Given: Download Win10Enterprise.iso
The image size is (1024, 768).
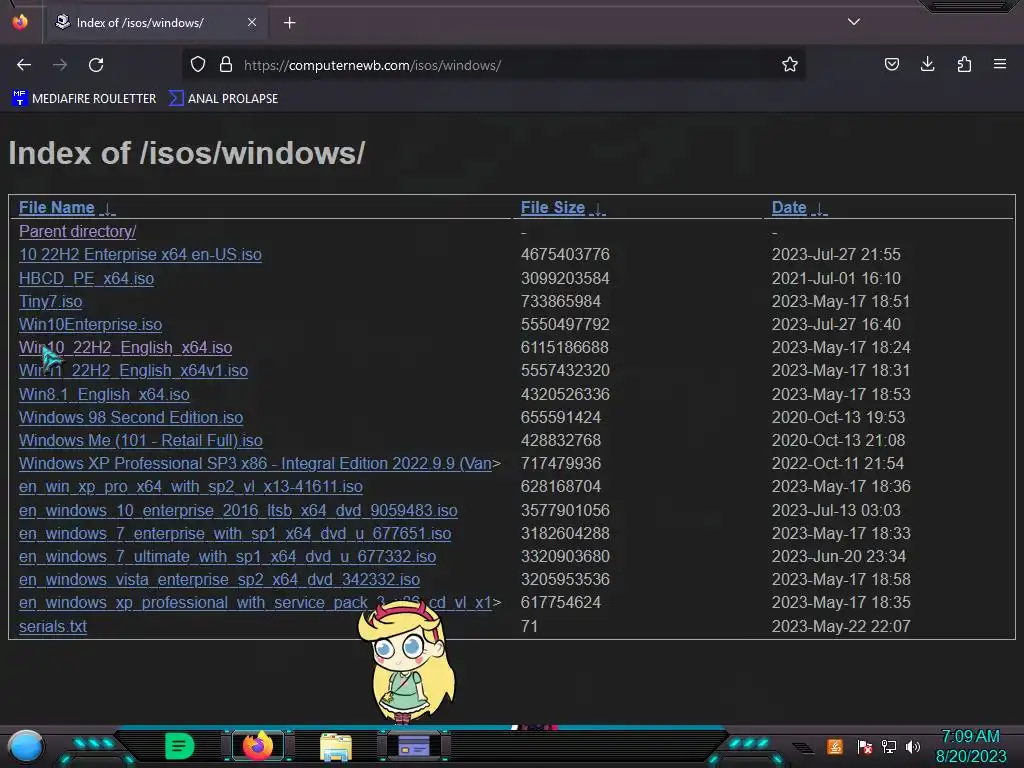Looking at the screenshot, I should (90, 325).
